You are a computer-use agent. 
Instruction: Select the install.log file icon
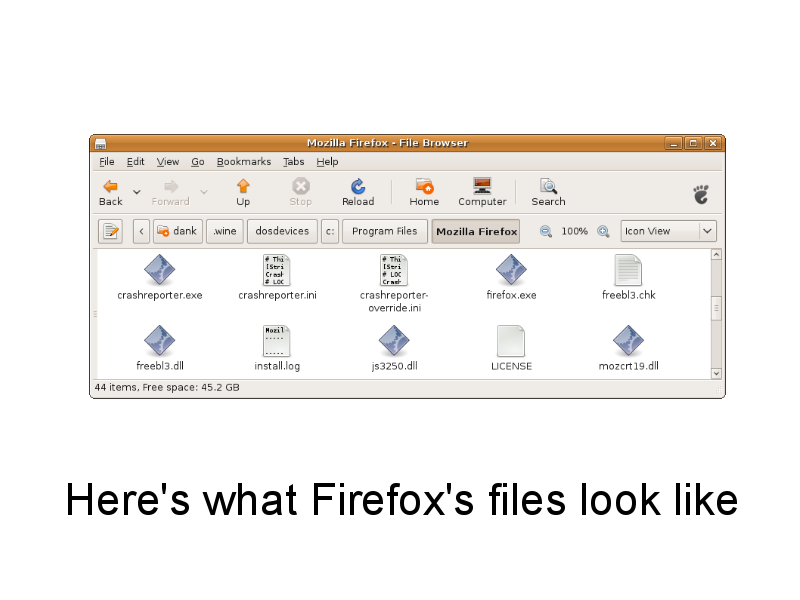point(277,341)
